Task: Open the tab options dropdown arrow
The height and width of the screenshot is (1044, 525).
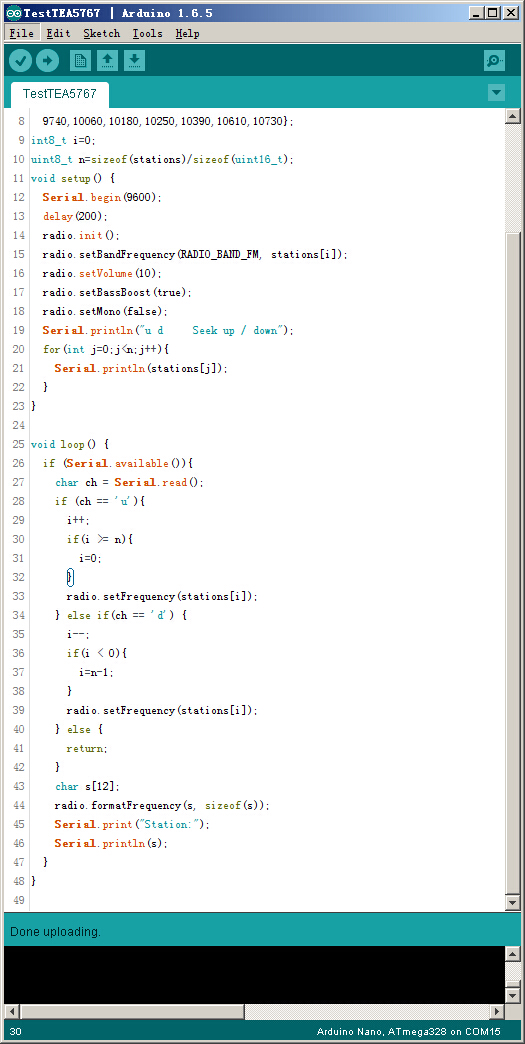Action: tap(496, 93)
